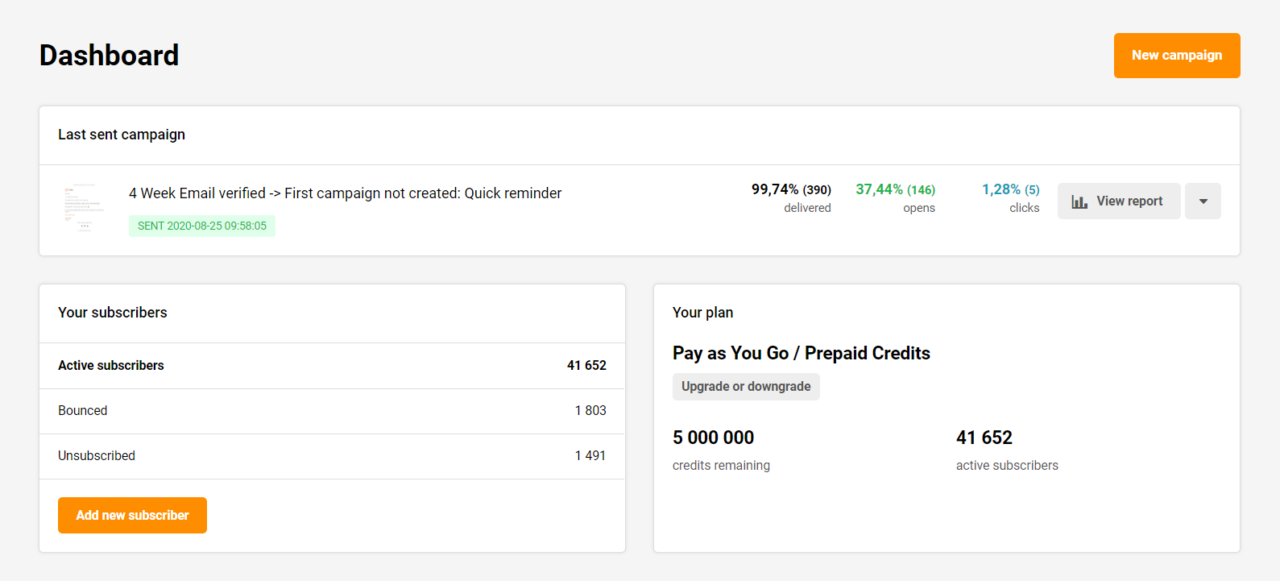View the 1,28% clicks statistic

click(1010, 190)
